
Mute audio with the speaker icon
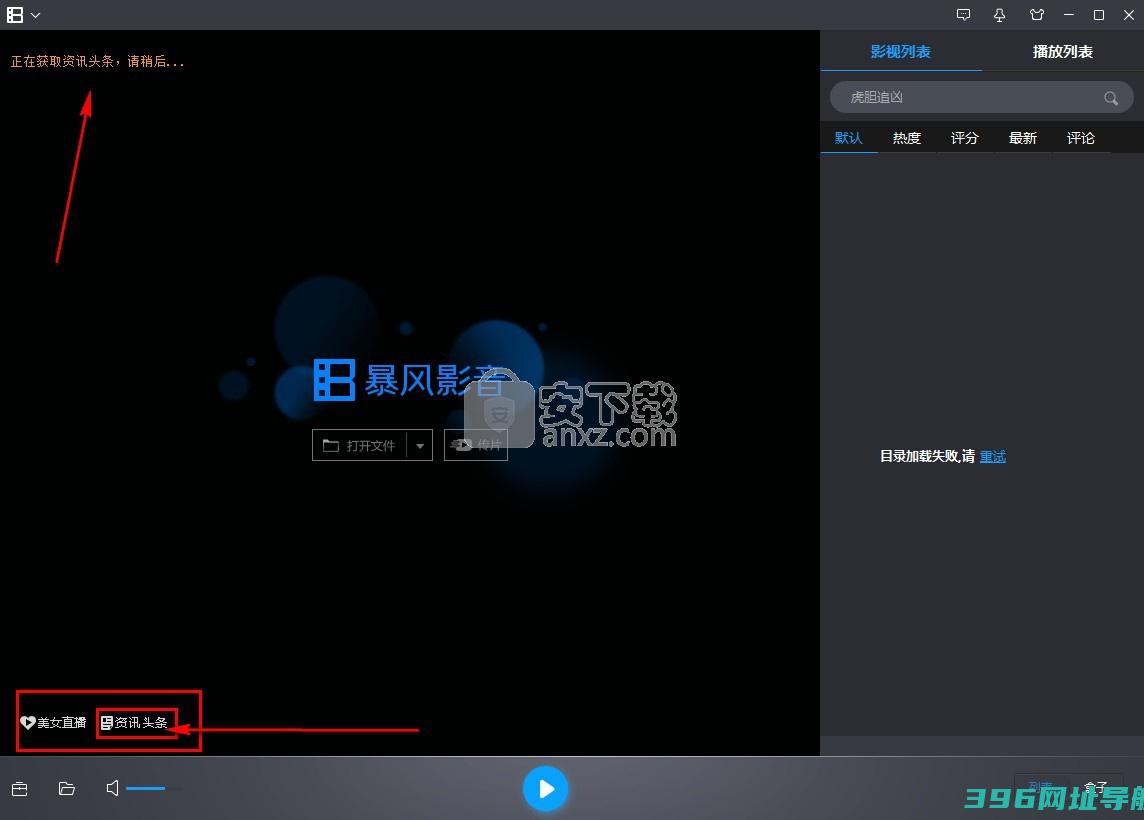tap(112, 788)
